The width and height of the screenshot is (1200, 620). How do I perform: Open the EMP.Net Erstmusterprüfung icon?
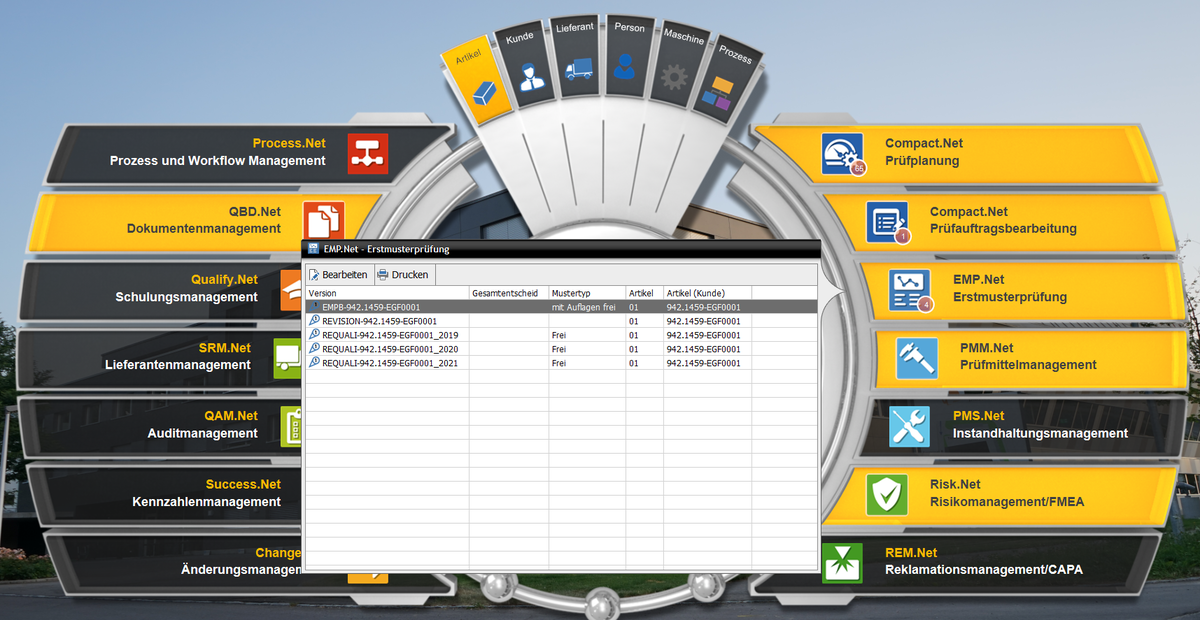point(909,289)
